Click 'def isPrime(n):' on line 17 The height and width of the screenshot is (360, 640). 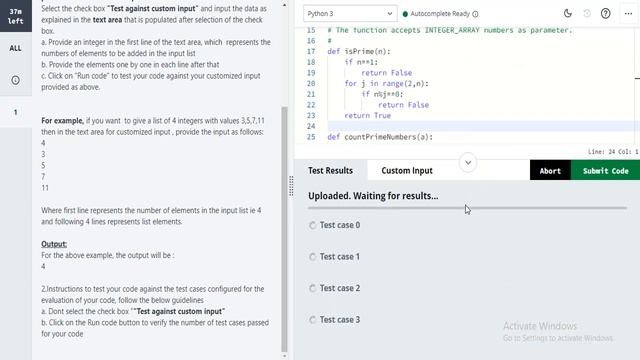click(359, 51)
